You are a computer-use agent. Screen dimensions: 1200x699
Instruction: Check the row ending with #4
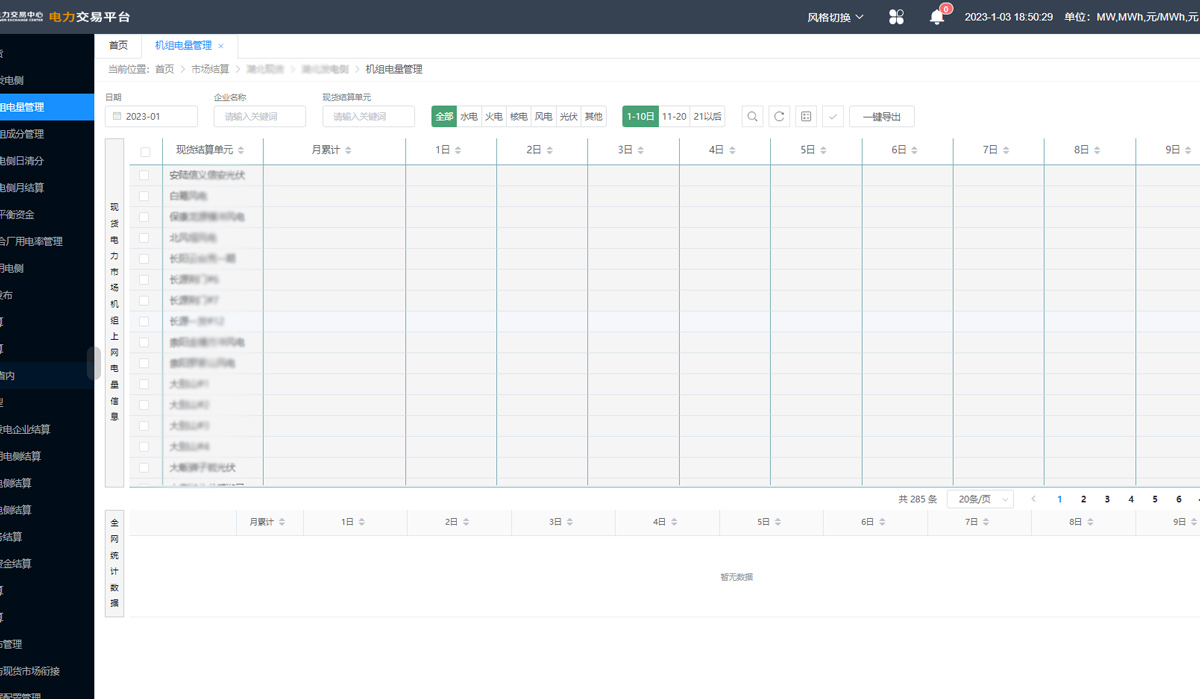[144, 446]
